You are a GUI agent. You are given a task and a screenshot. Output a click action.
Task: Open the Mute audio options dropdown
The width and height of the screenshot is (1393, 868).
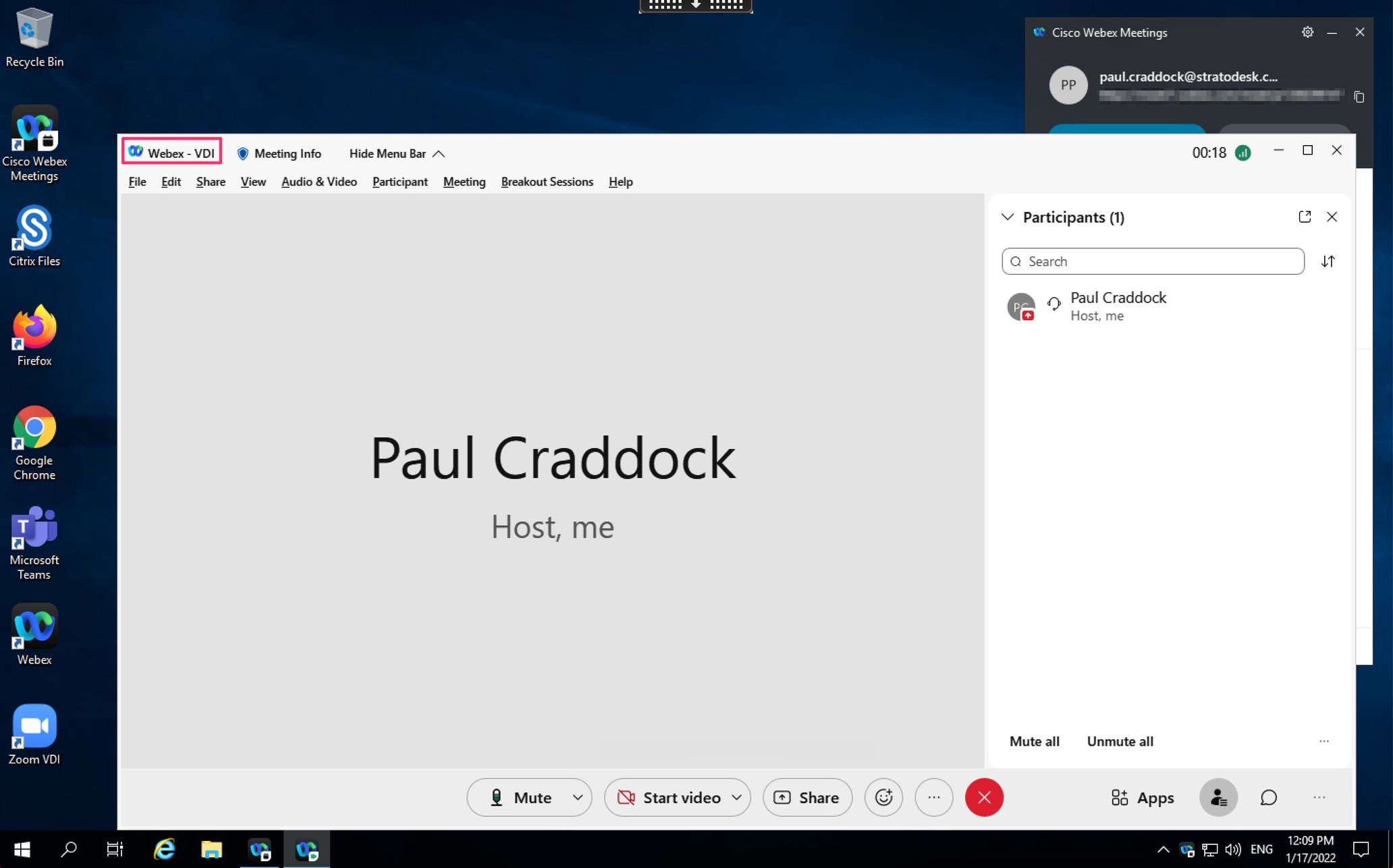577,797
